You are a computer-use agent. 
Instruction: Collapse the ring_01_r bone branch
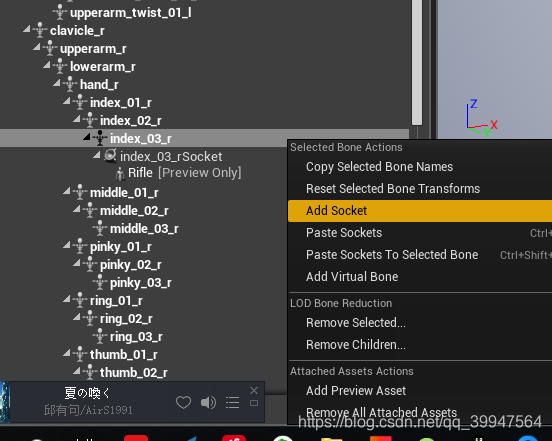pyautogui.click(x=67, y=299)
